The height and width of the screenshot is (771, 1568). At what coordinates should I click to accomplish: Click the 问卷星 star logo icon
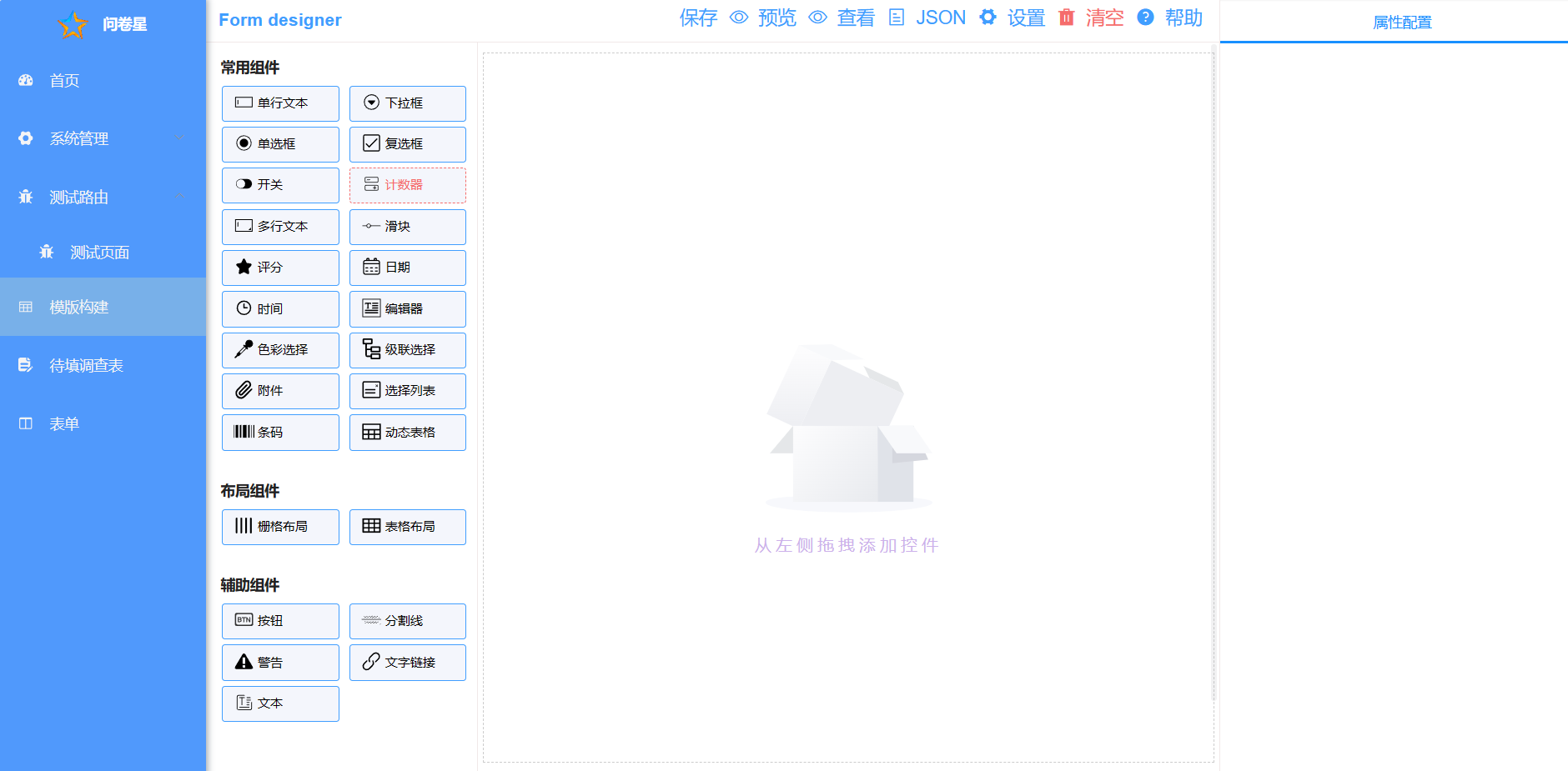click(73, 25)
